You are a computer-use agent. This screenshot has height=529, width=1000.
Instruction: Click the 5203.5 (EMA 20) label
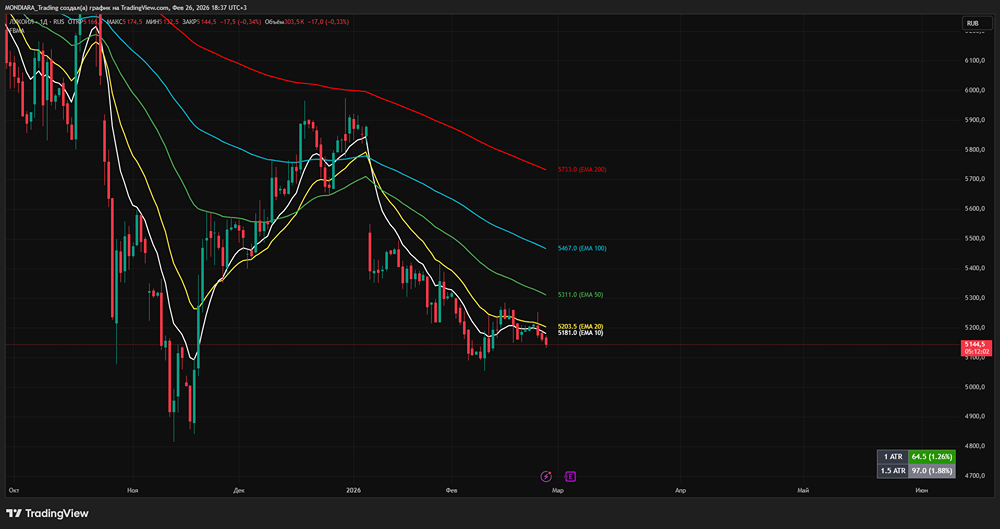tap(580, 326)
